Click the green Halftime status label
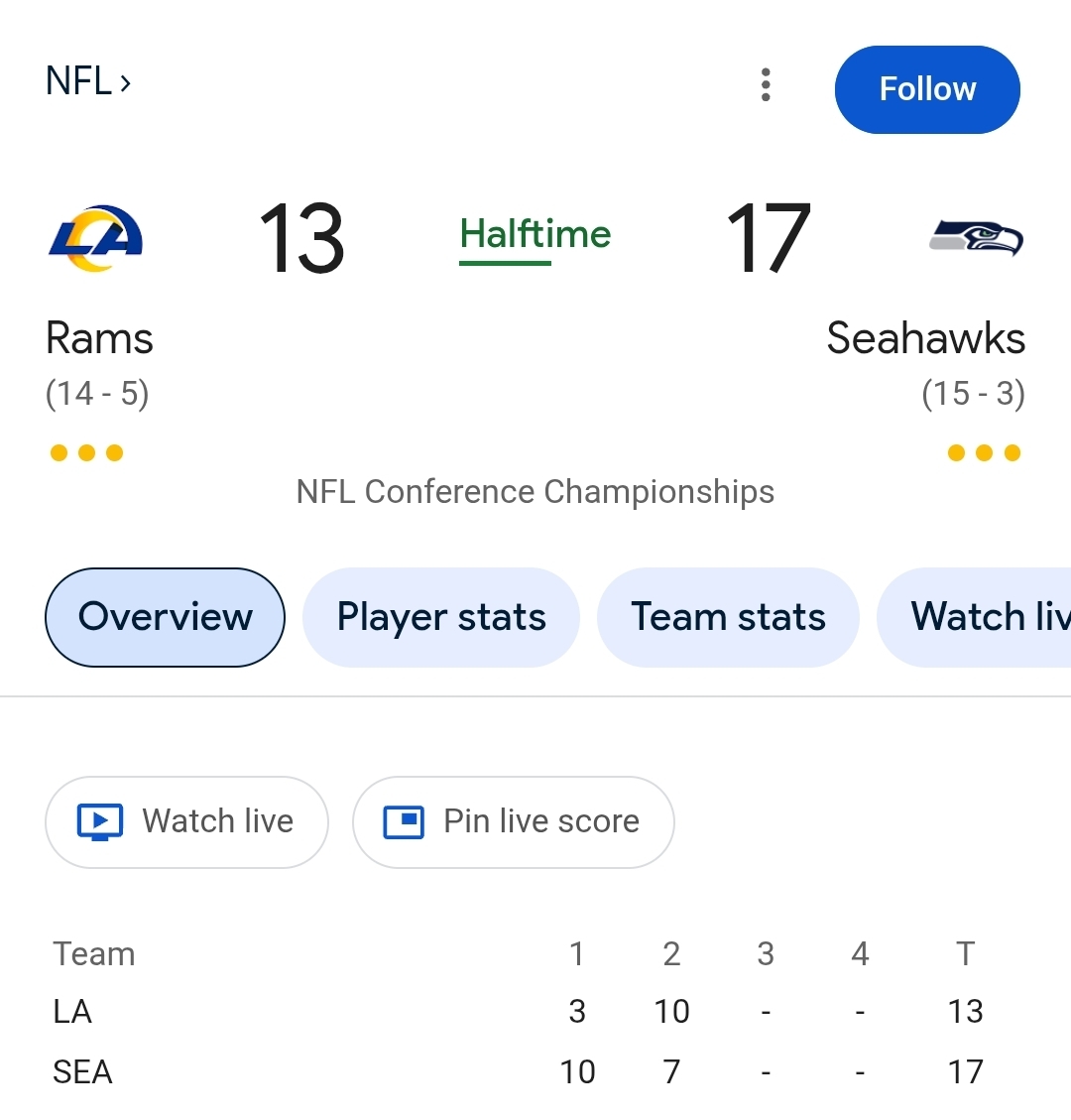 (535, 235)
